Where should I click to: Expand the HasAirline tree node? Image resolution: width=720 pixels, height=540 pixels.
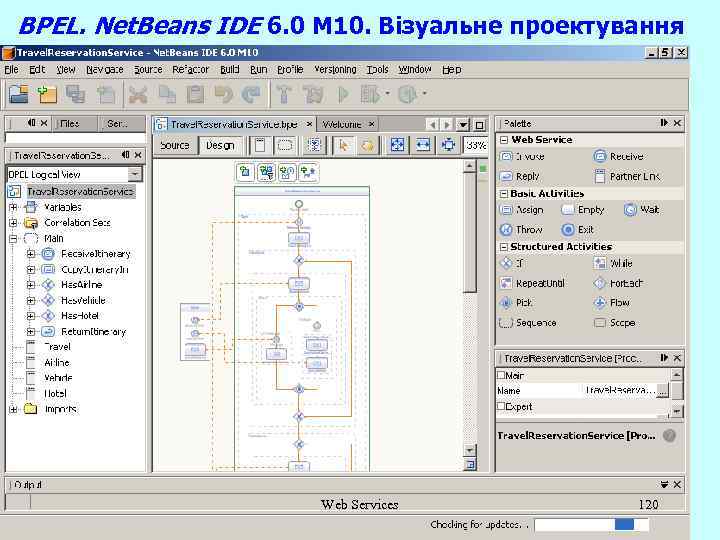tap(30, 285)
